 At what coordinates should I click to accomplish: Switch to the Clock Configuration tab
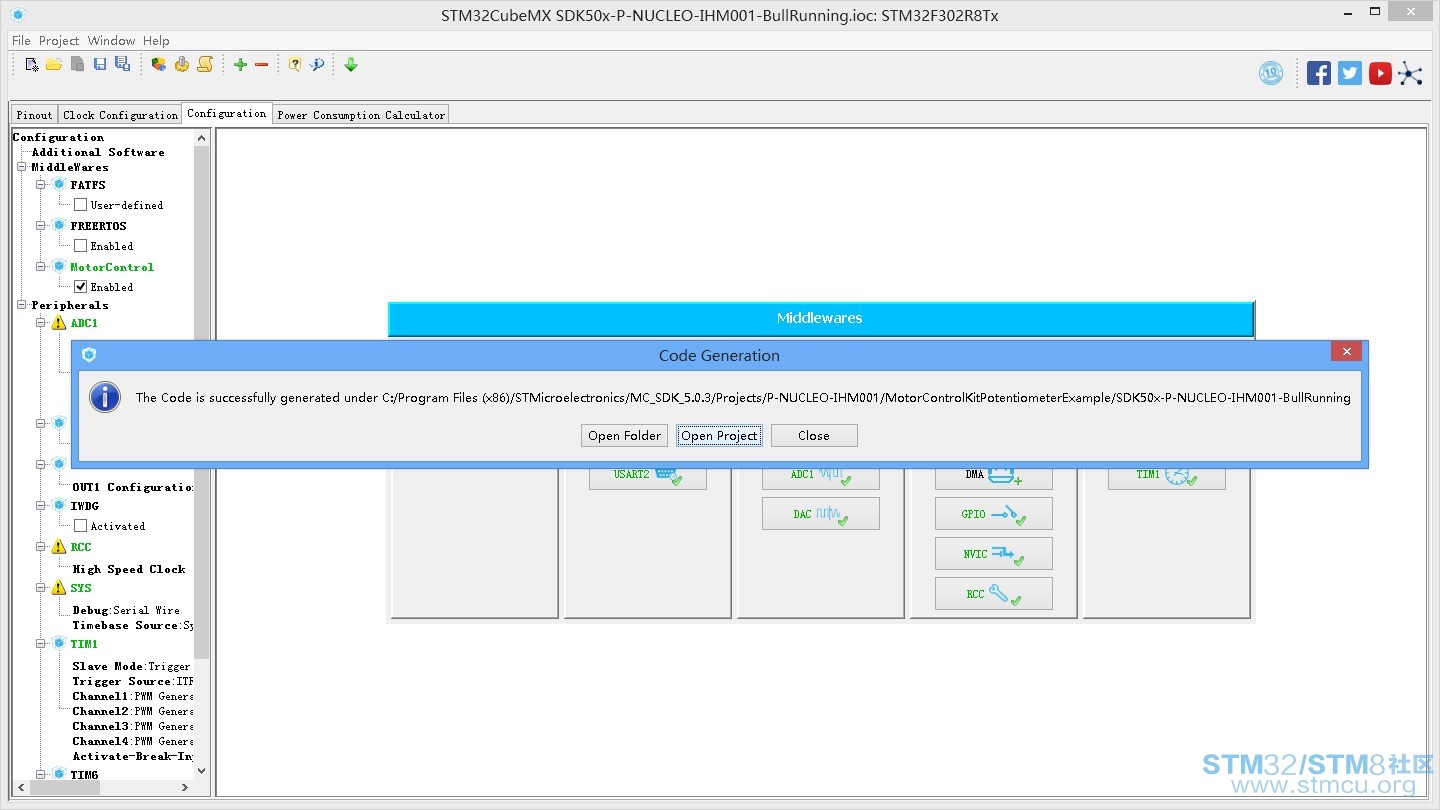coord(120,115)
